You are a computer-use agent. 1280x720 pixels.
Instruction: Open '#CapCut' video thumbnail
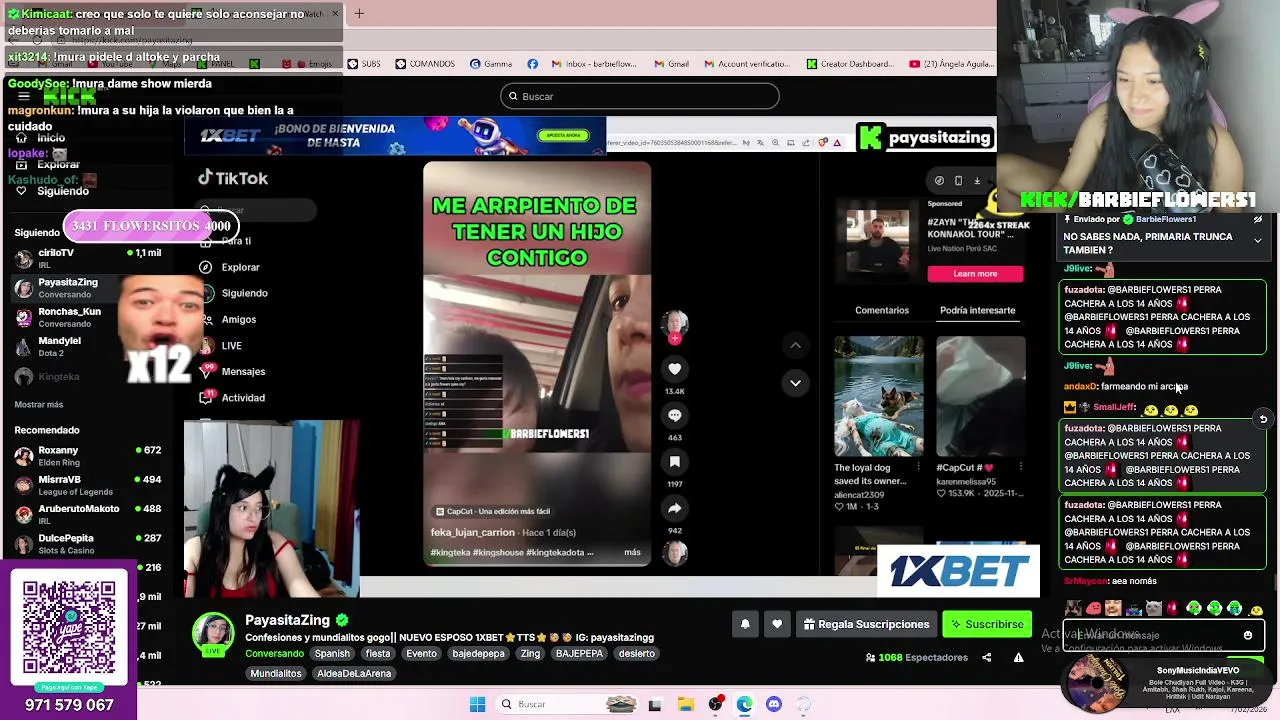click(x=981, y=396)
